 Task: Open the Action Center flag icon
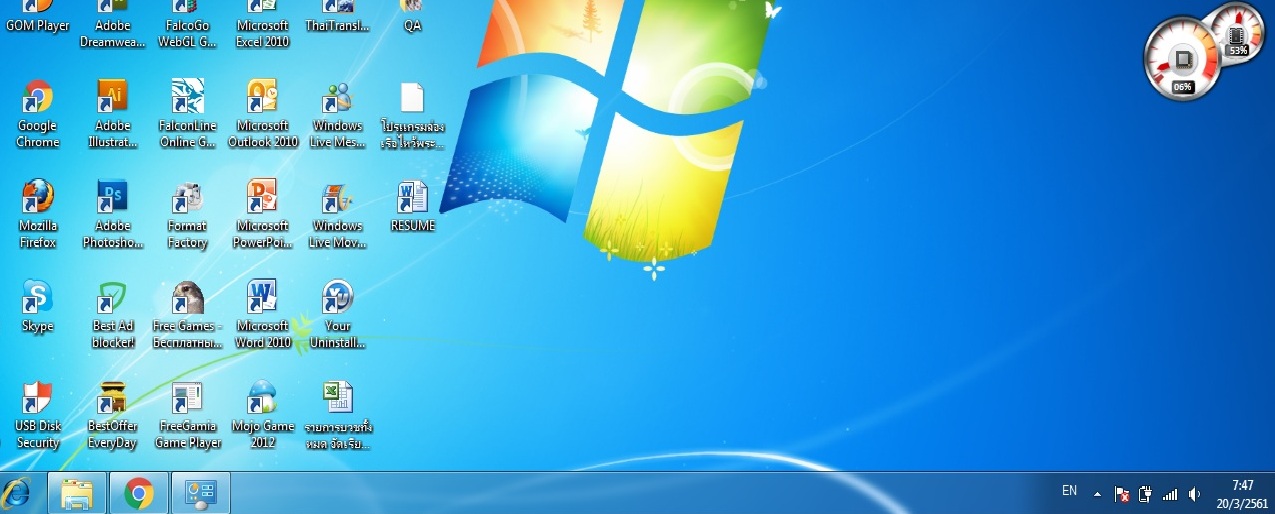click(1122, 494)
